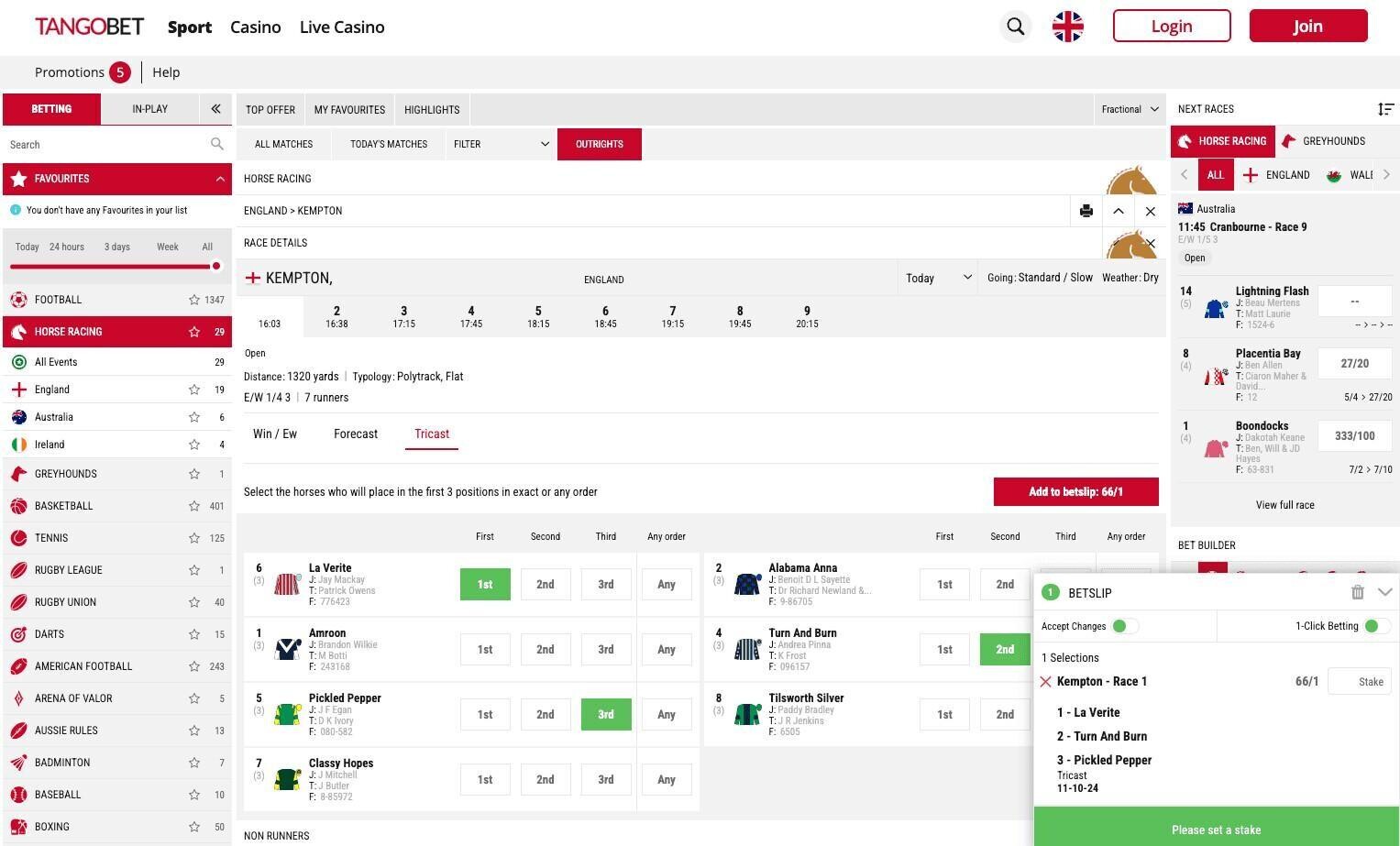This screenshot has height=846, width=1400.
Task: Pick Amroon to finish 2nd
Action: pos(546,650)
